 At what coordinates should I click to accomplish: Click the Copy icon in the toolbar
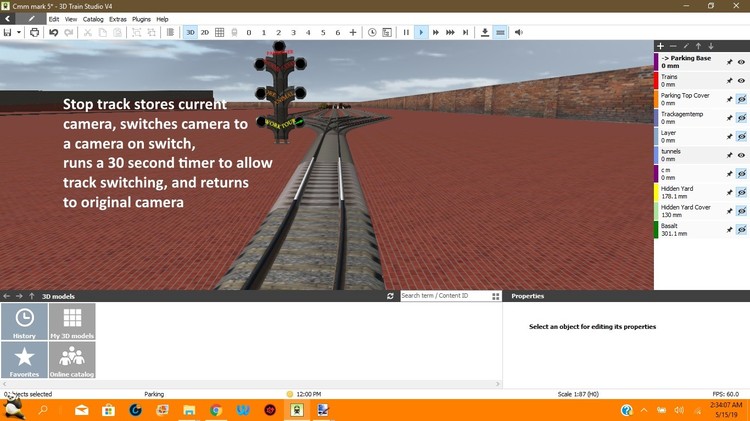click(102, 33)
